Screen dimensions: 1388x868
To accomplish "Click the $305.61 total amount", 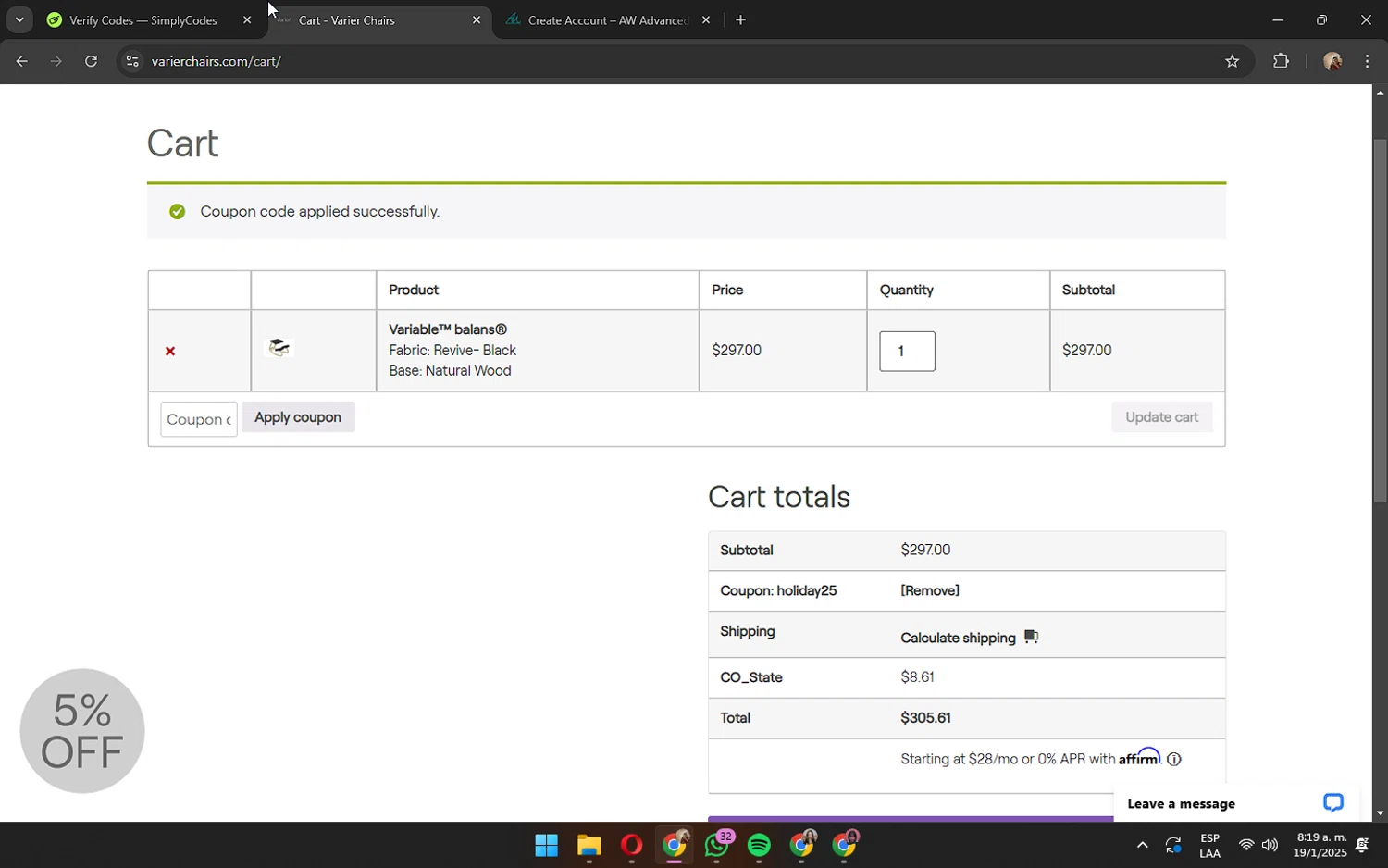I will coord(925,718).
